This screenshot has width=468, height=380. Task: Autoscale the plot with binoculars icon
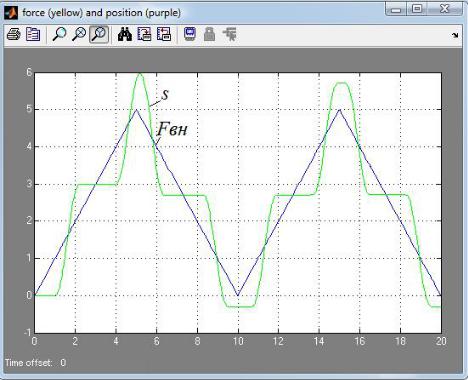click(x=125, y=34)
